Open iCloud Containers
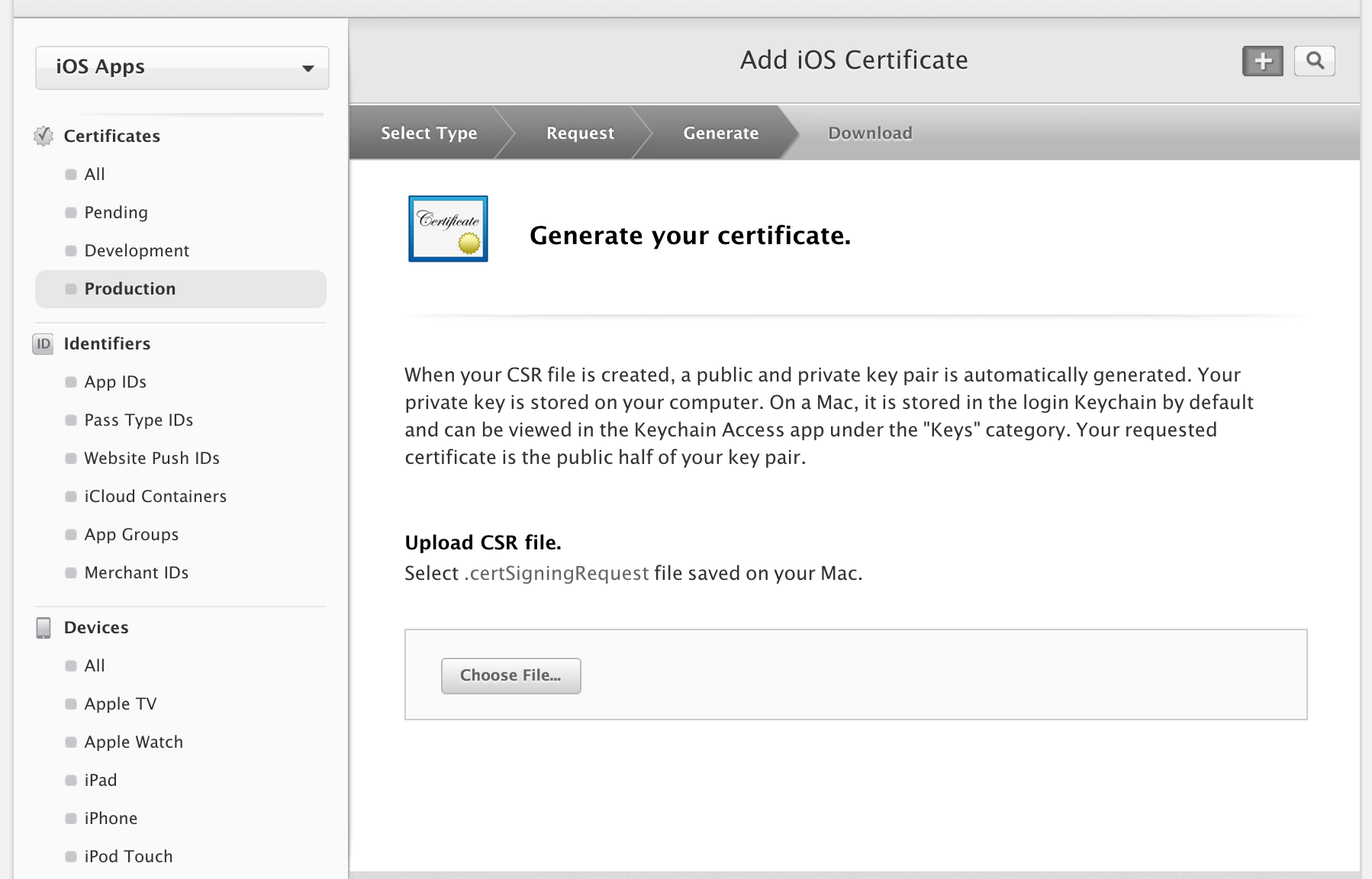 point(156,496)
